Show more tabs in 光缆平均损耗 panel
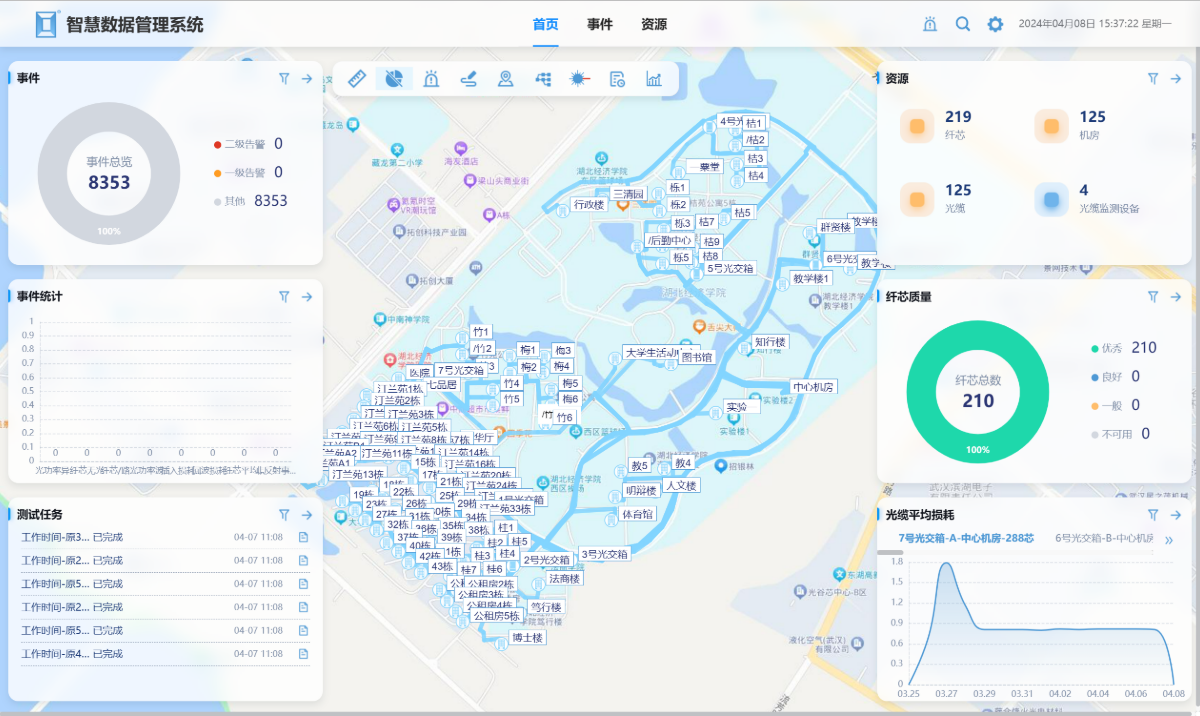The width and height of the screenshot is (1200, 716). tap(1168, 540)
